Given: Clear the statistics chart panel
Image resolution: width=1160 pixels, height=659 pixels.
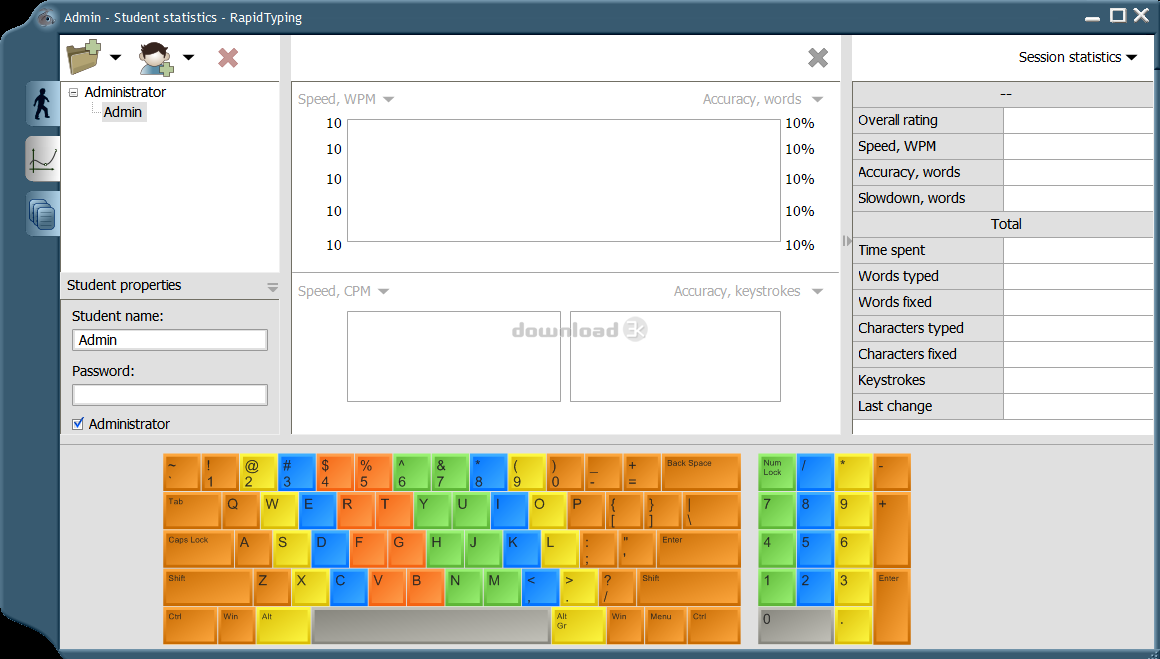Looking at the screenshot, I should click(817, 57).
